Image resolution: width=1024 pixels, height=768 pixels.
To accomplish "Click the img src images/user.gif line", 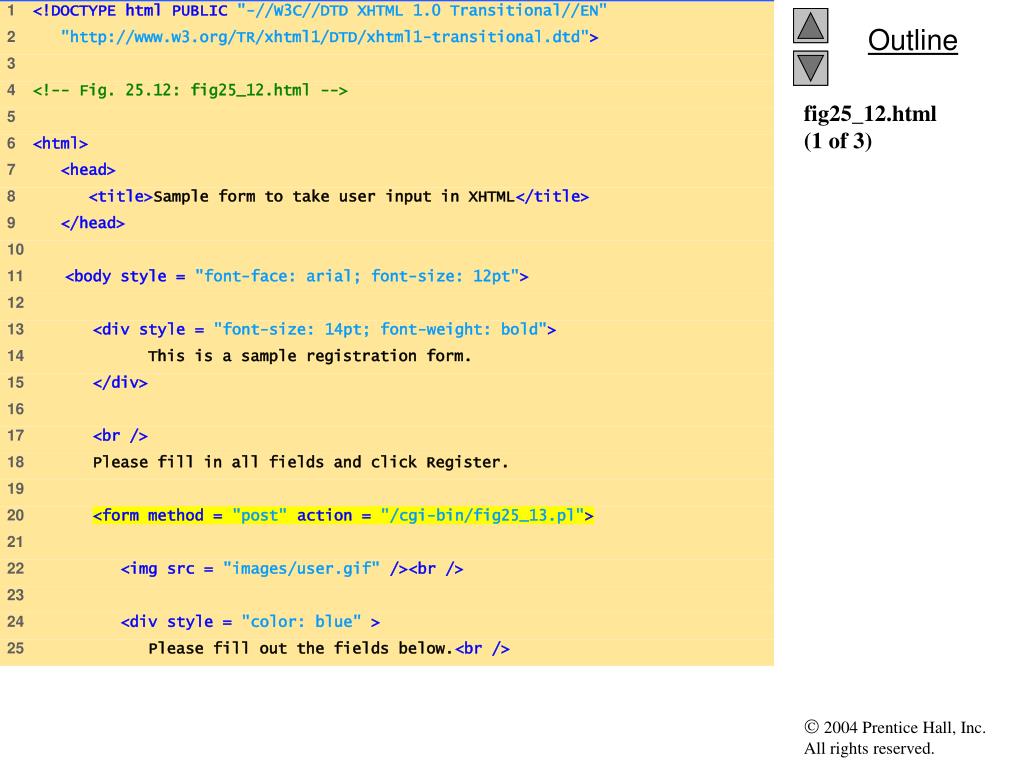I will point(292,568).
